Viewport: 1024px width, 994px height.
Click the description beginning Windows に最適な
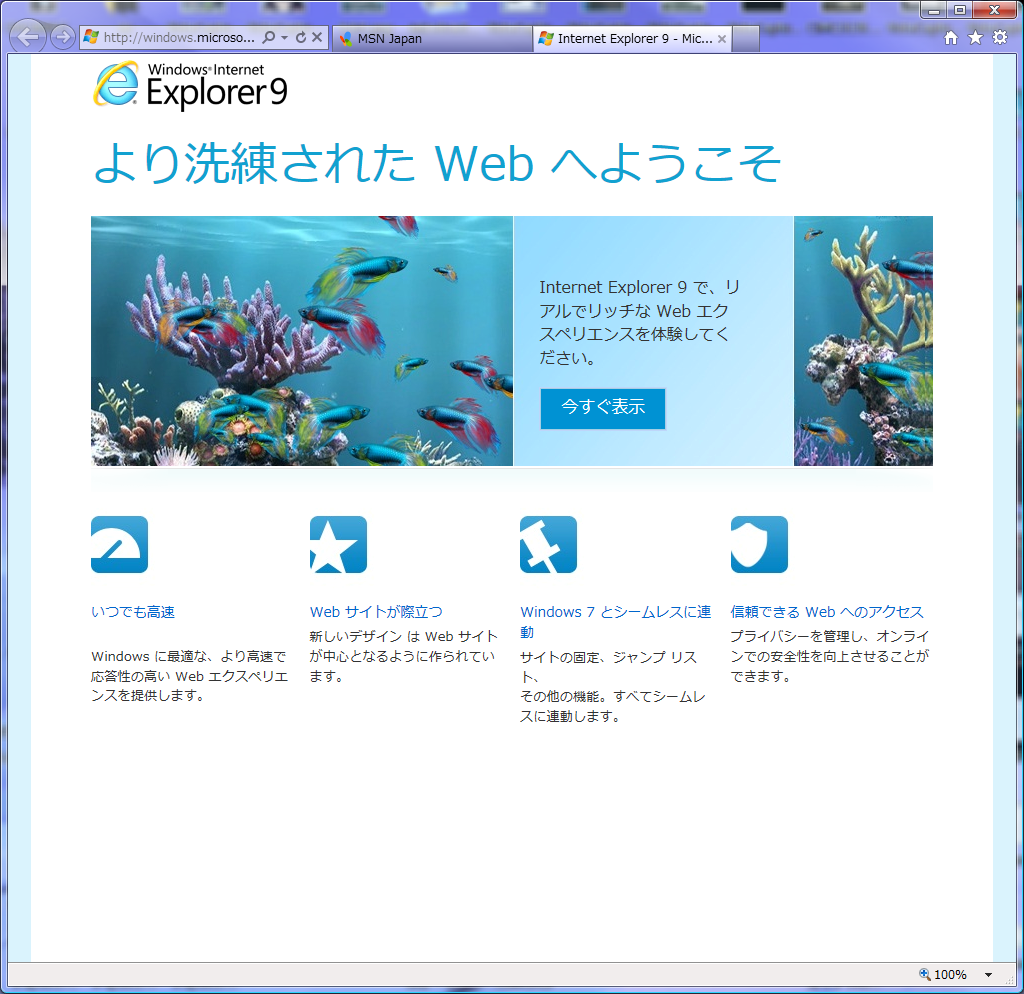pos(189,676)
